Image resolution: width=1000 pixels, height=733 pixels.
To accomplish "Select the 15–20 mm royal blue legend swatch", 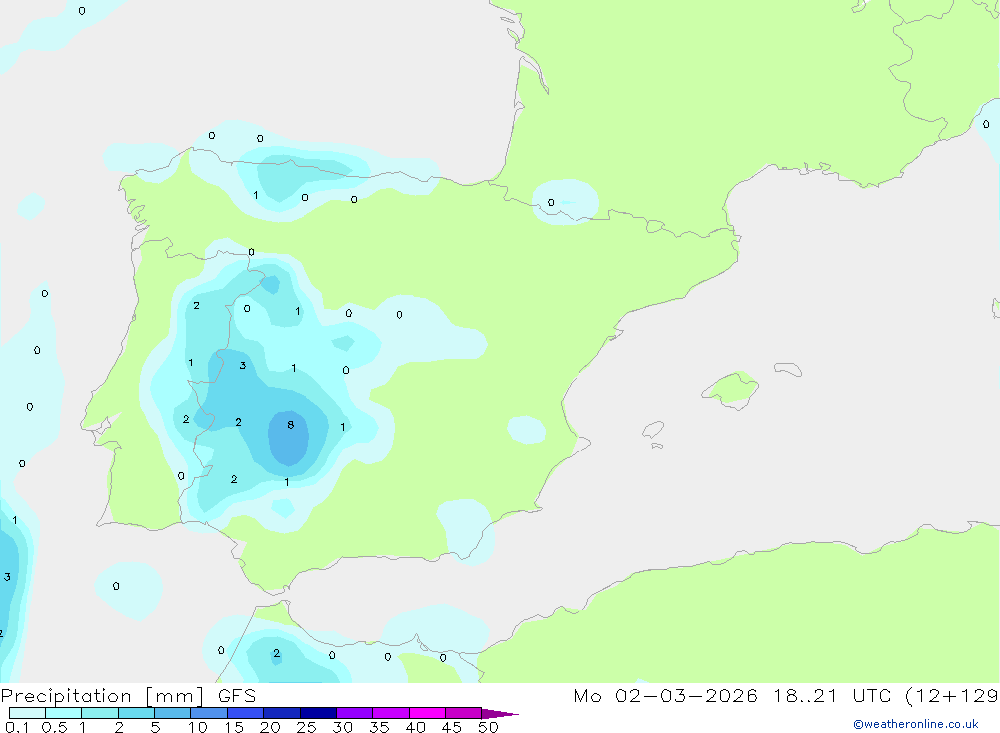I will click(245, 713).
